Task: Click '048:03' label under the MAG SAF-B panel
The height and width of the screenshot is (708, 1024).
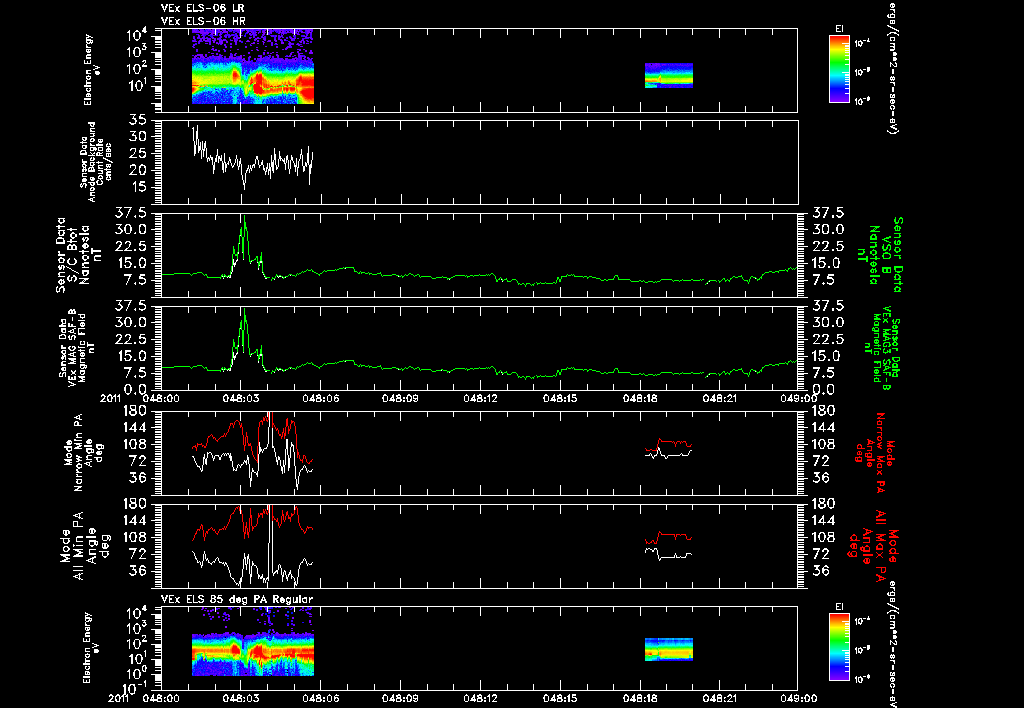Action: [240, 398]
